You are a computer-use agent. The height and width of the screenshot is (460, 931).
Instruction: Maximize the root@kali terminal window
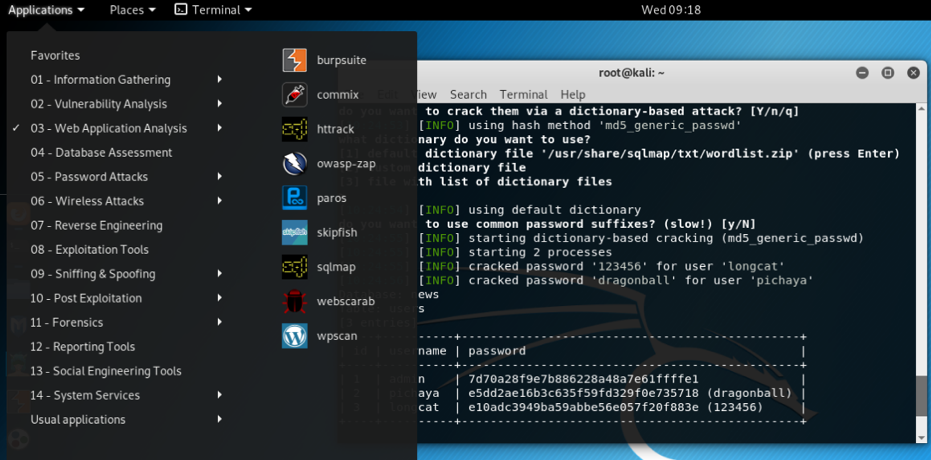point(888,73)
